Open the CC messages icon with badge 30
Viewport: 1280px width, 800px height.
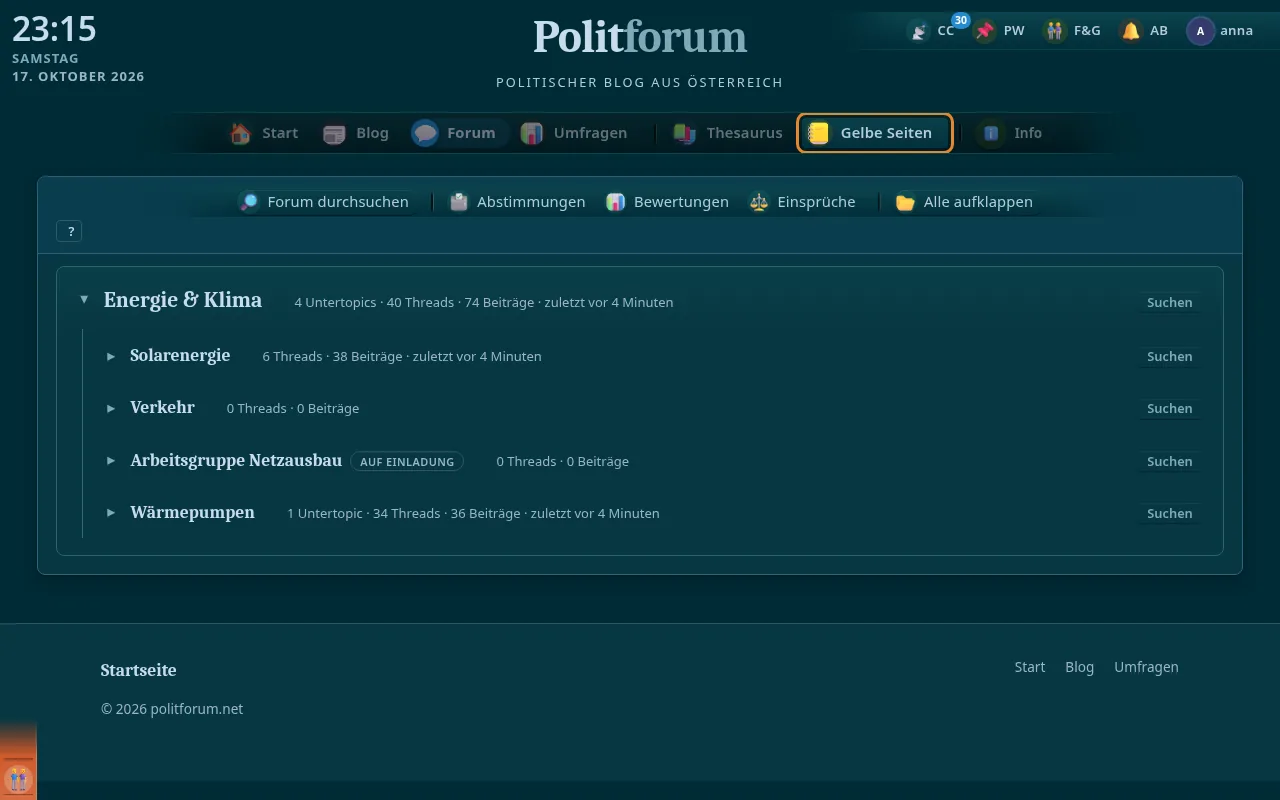pyautogui.click(x=918, y=31)
